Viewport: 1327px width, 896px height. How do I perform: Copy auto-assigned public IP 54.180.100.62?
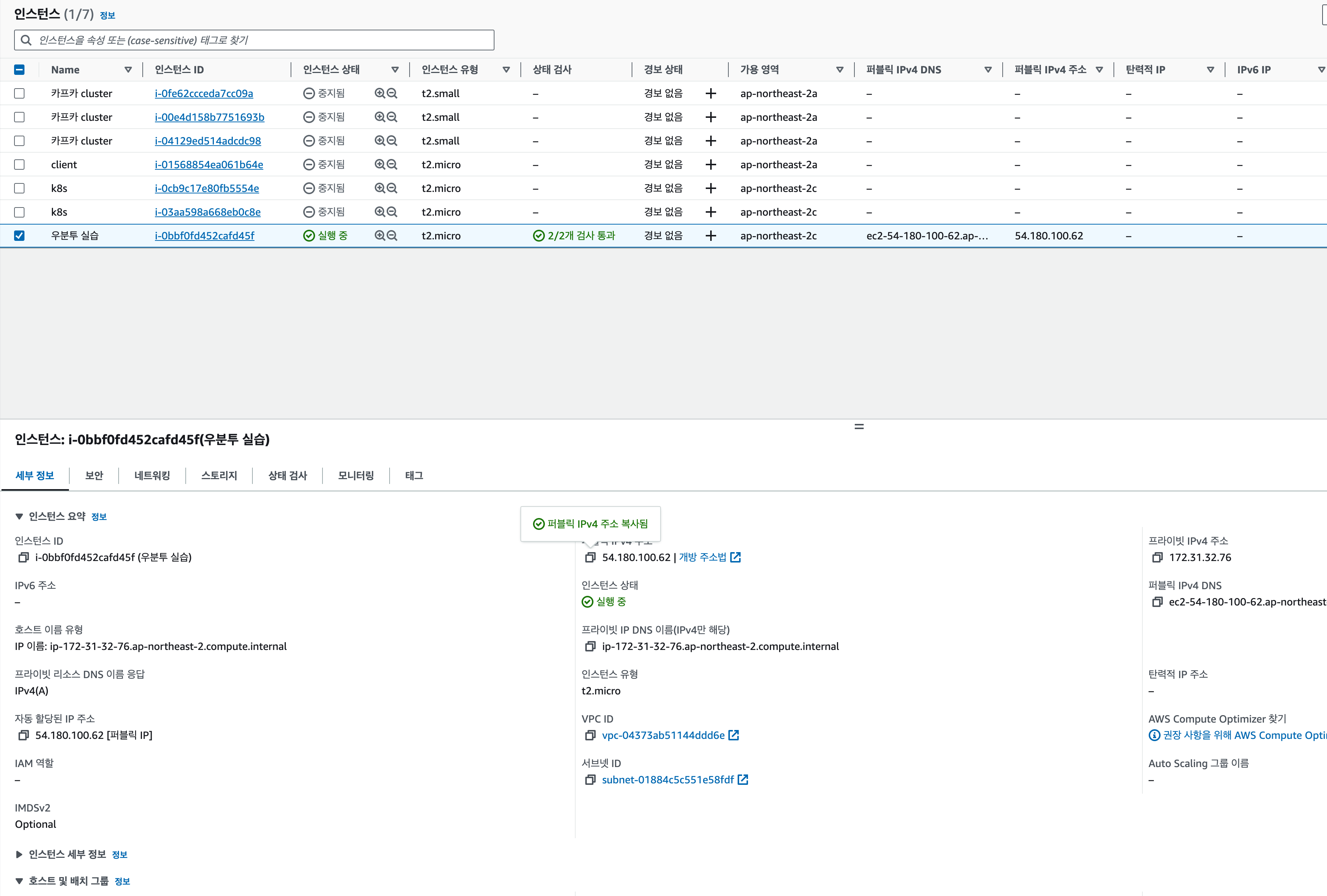23,736
